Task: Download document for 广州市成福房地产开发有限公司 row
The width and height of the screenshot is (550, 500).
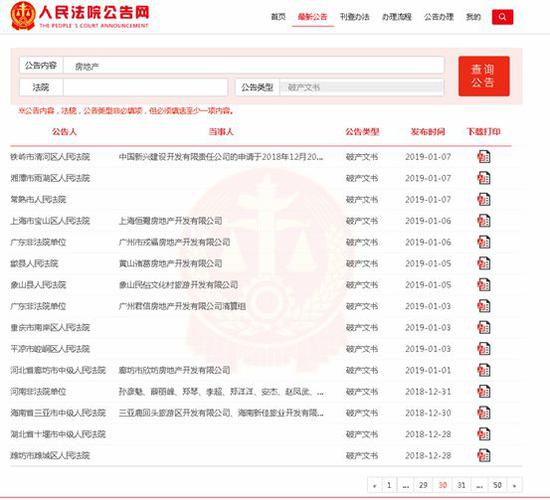Action: coord(484,242)
